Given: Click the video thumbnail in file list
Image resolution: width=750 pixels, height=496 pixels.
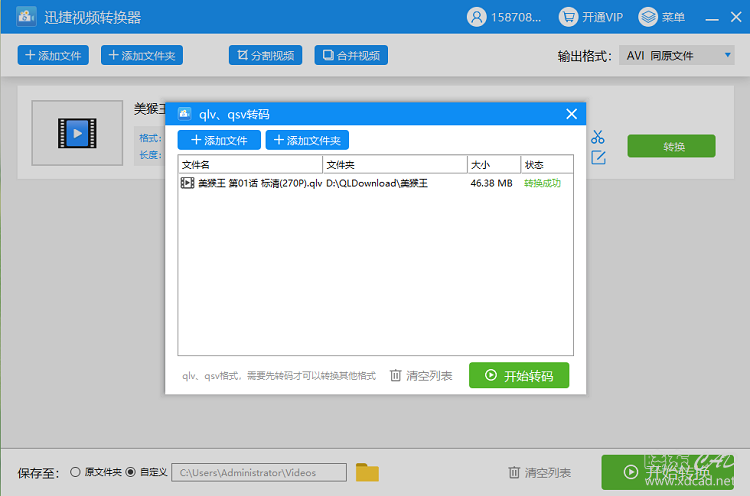Looking at the screenshot, I should [x=77, y=133].
